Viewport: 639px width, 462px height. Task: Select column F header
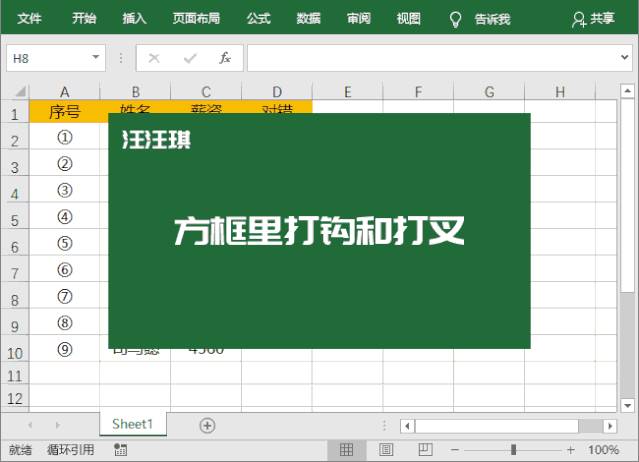(418, 92)
